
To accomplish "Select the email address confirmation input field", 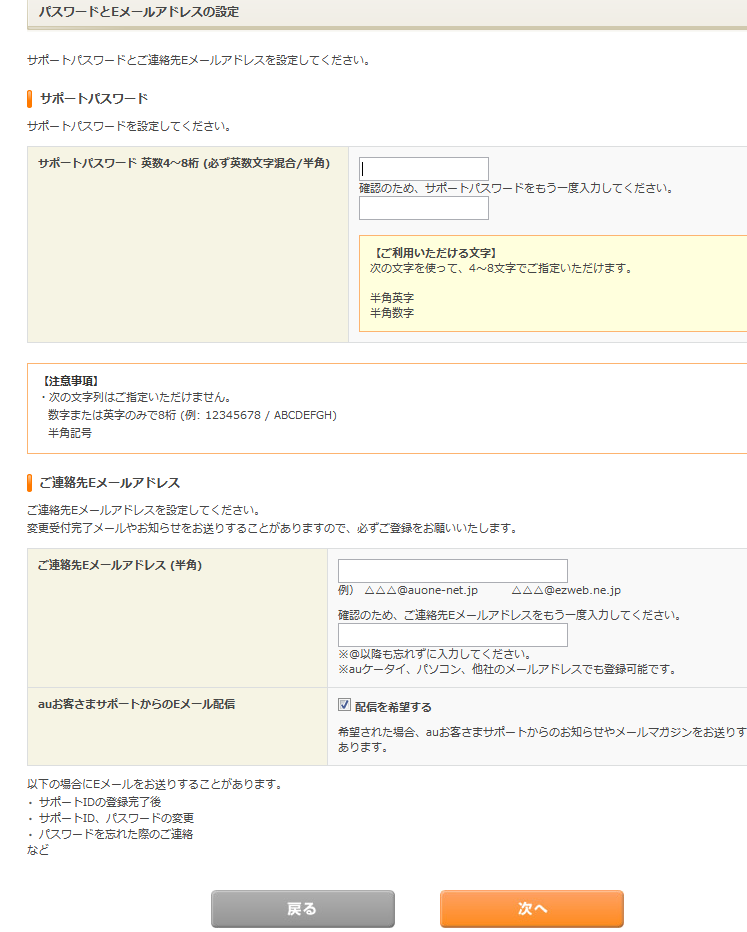I will point(452,635).
